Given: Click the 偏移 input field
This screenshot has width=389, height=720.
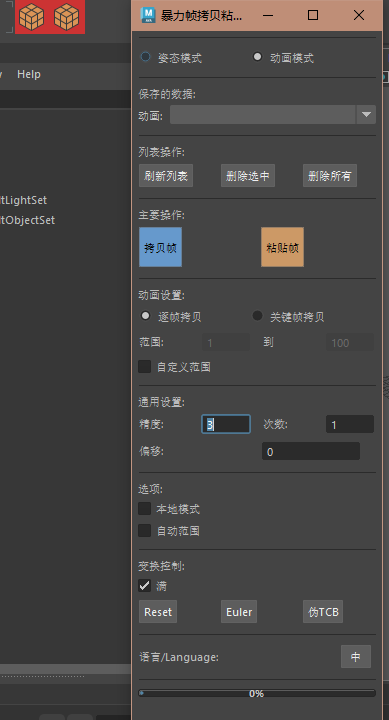Looking at the screenshot, I should (x=311, y=451).
